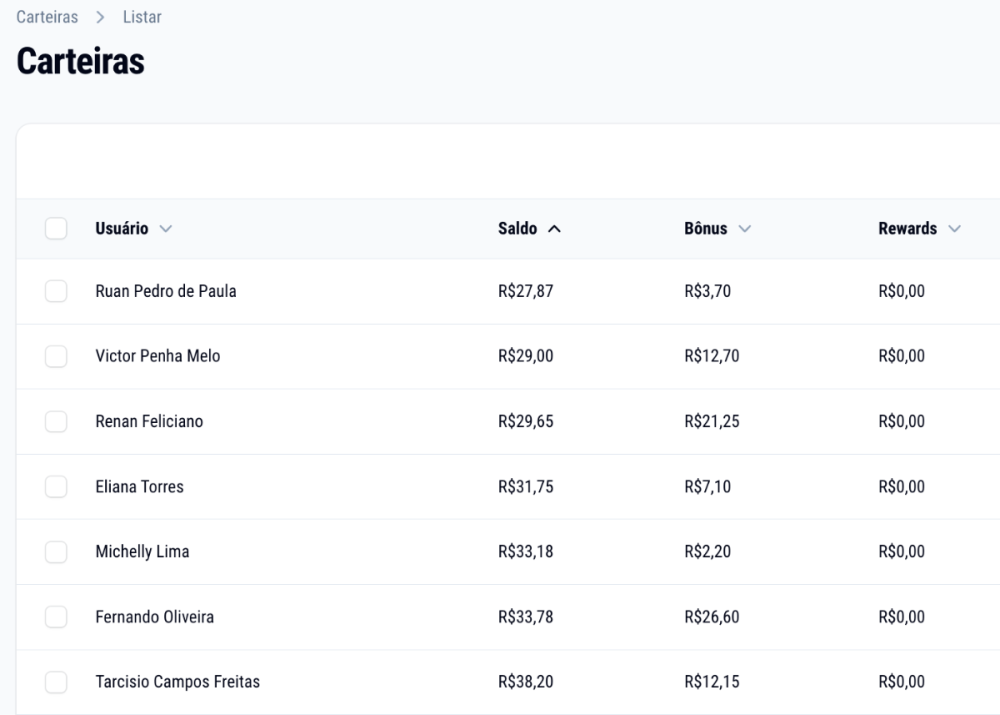Click Tarcisio Campos Freitas's rewards R$0,00
This screenshot has height=715, width=1000.
pyautogui.click(x=901, y=682)
